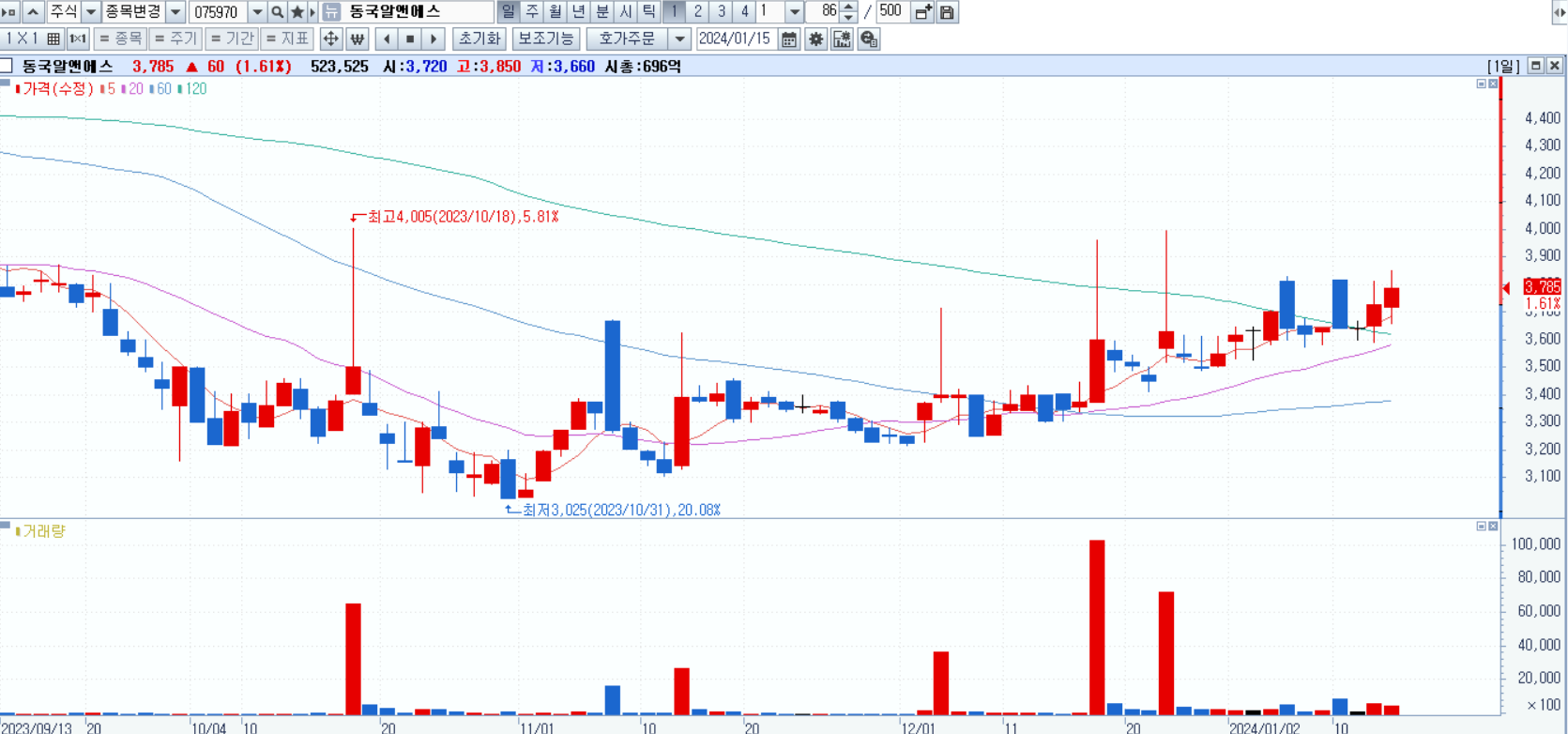Maximize the chart window icon near [1일]
1568x734 pixels.
coord(1536,66)
